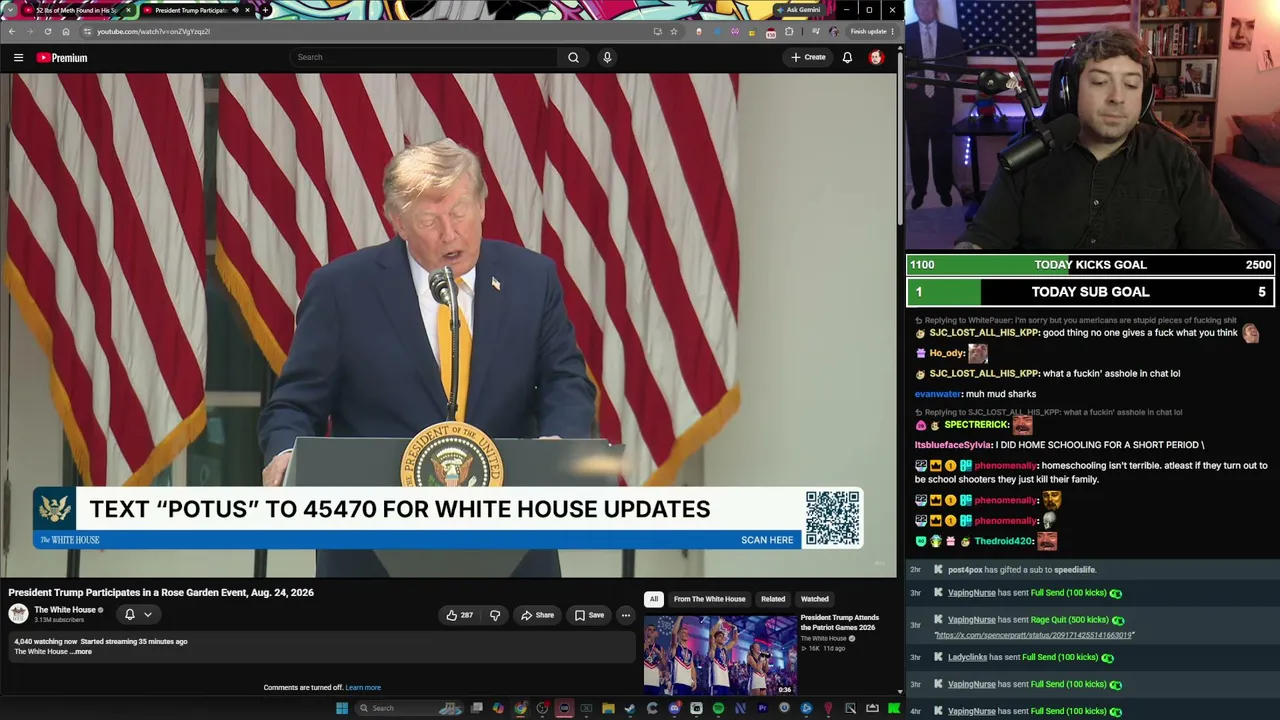Open the browser home page
This screenshot has width=1280, height=720.
(x=66, y=31)
